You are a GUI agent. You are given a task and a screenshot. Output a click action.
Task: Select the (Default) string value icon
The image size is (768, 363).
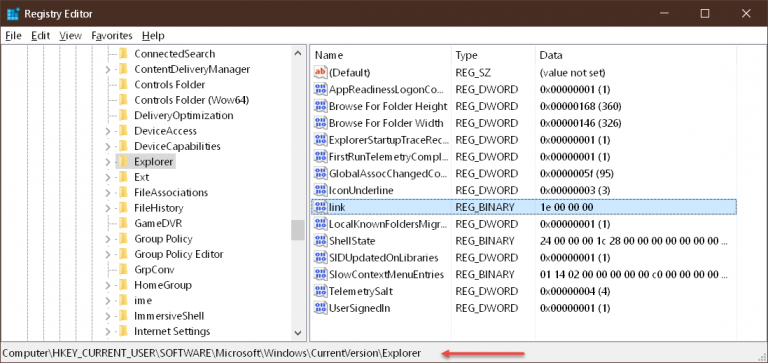[321, 73]
